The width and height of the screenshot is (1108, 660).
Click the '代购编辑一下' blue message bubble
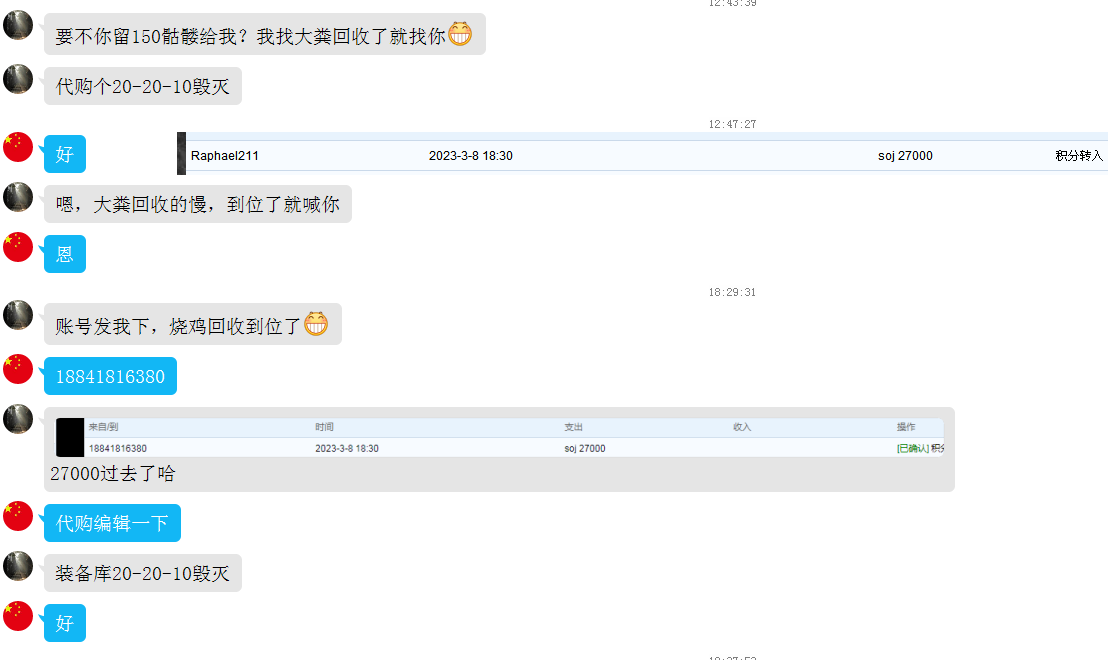tap(112, 524)
